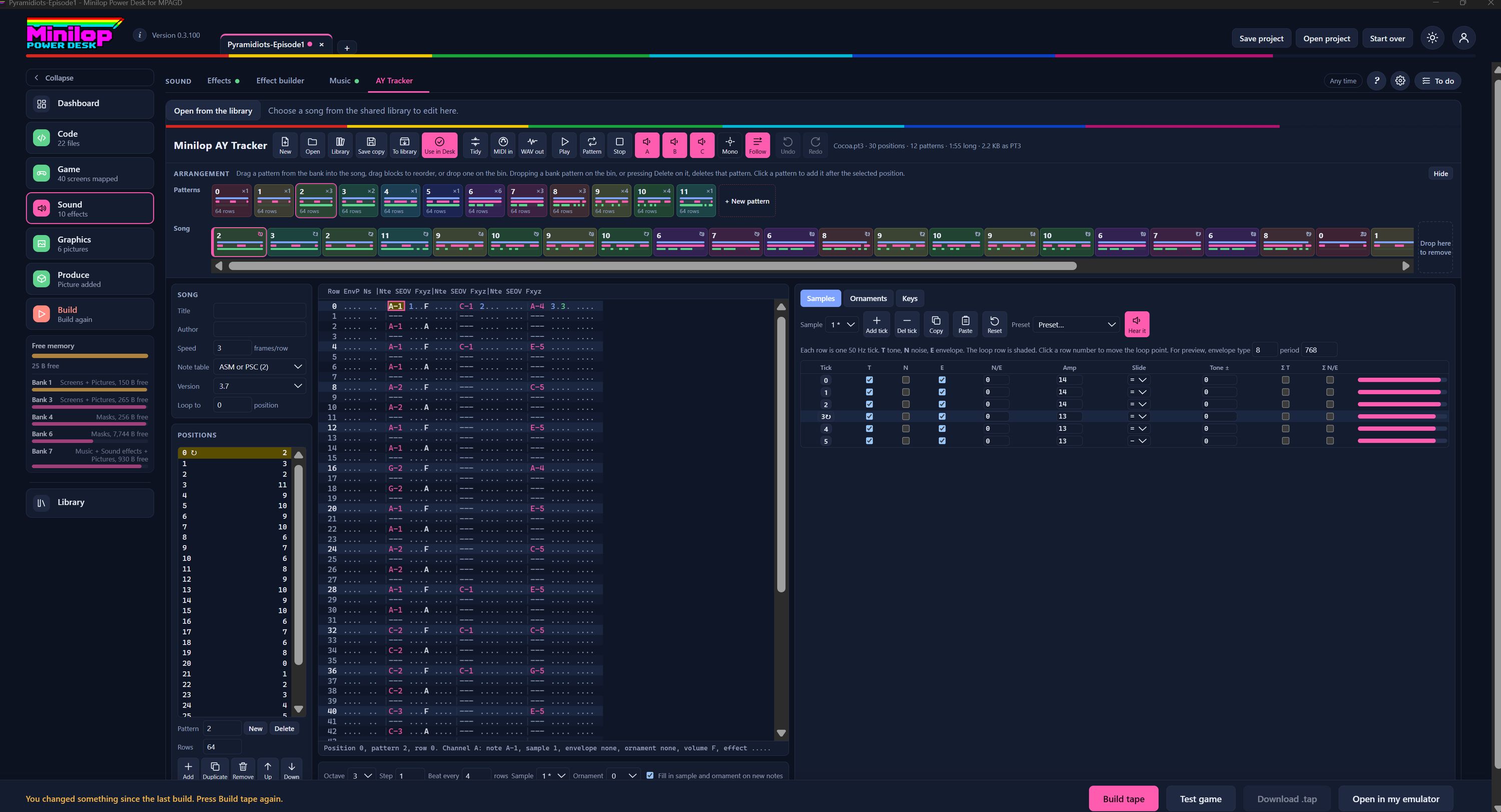Viewport: 1501px width, 812px height.
Task: Toggle Fill in sample and ornament checkbox
Action: (650, 775)
